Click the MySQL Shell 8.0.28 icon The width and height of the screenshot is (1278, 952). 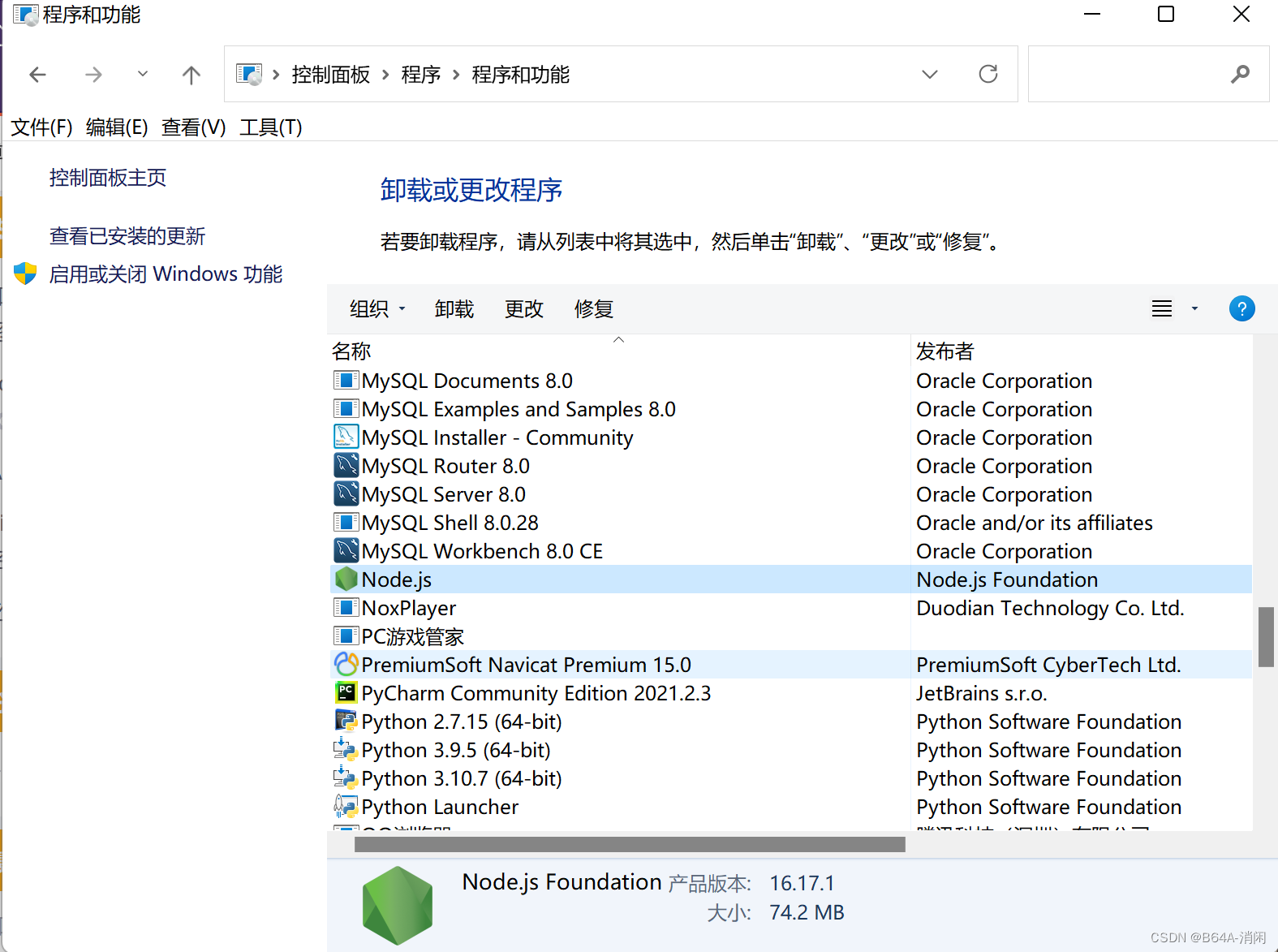[x=346, y=523]
